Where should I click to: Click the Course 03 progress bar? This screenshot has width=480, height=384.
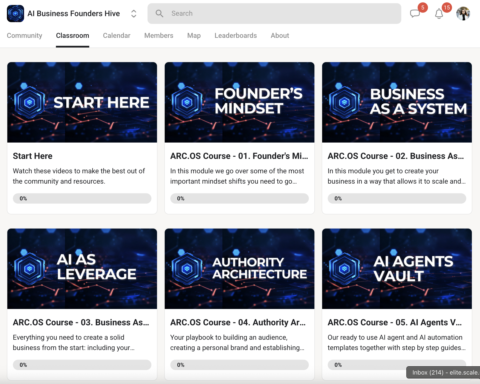point(82,365)
